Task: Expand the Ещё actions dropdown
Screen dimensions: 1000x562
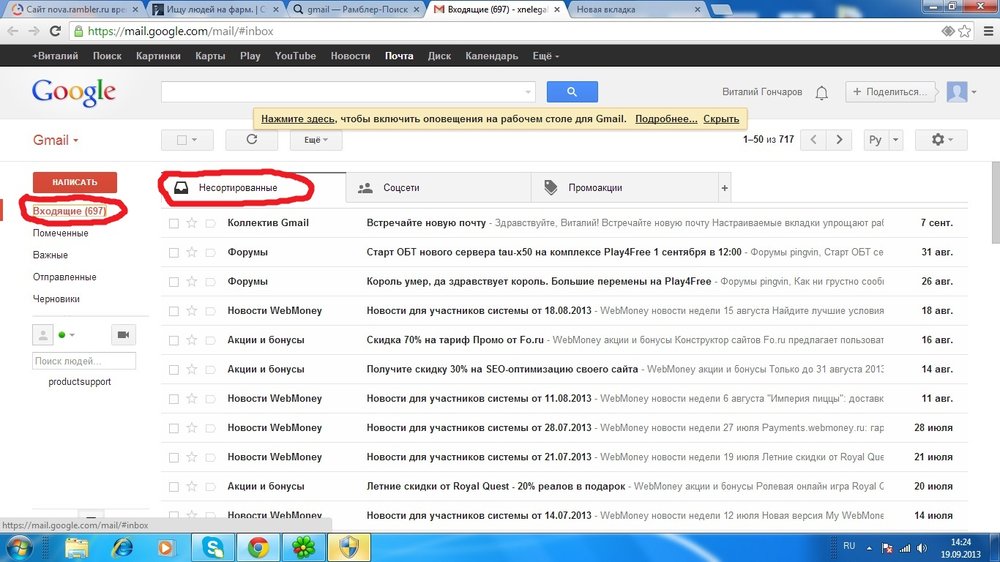Action: pos(315,140)
